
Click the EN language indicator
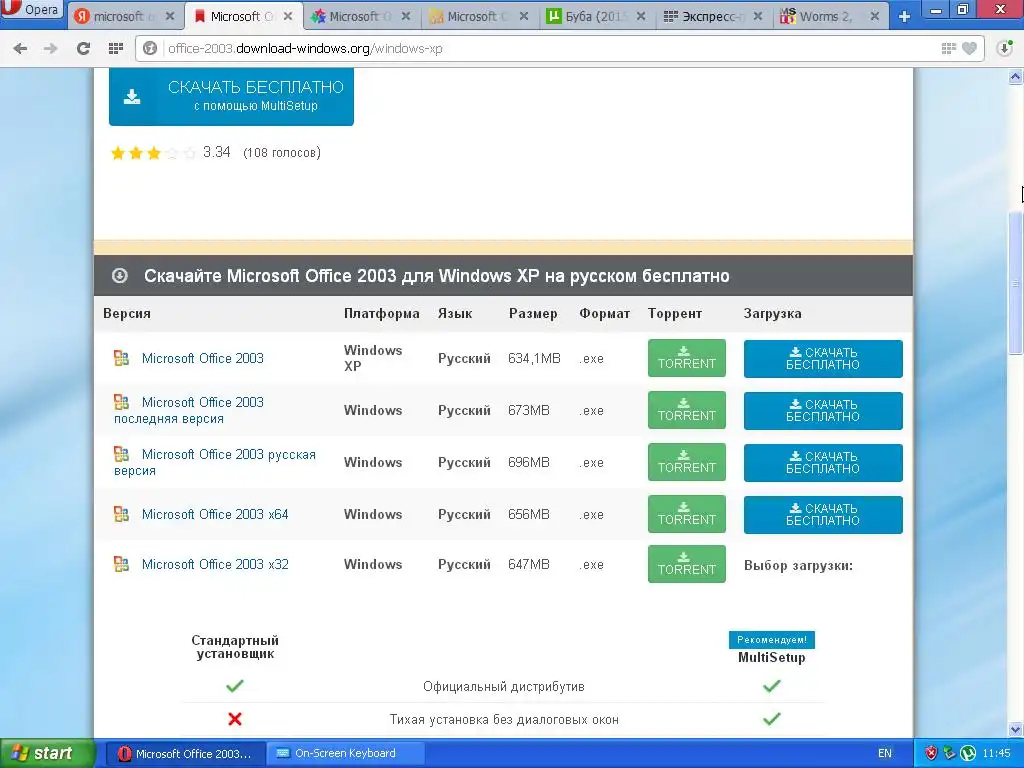(885, 754)
